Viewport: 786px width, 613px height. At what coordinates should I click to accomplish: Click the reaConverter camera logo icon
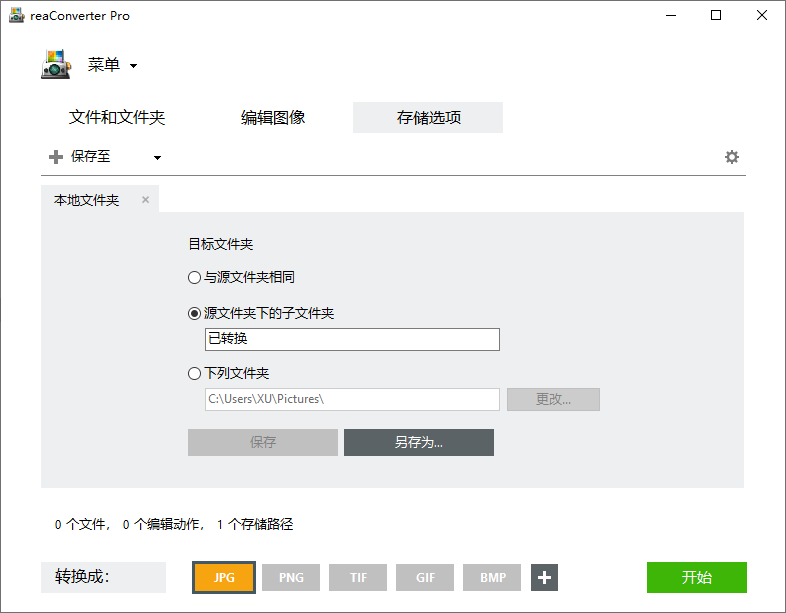(x=56, y=65)
